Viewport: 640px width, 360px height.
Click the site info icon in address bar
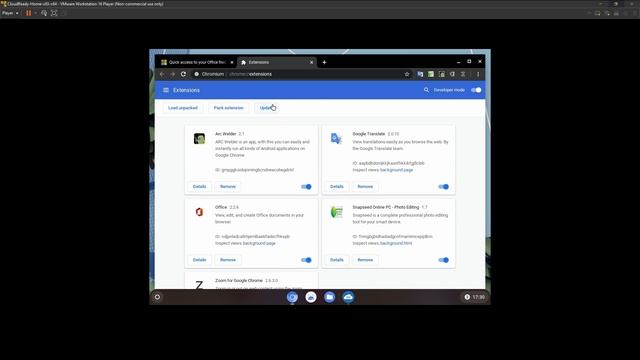(197, 74)
